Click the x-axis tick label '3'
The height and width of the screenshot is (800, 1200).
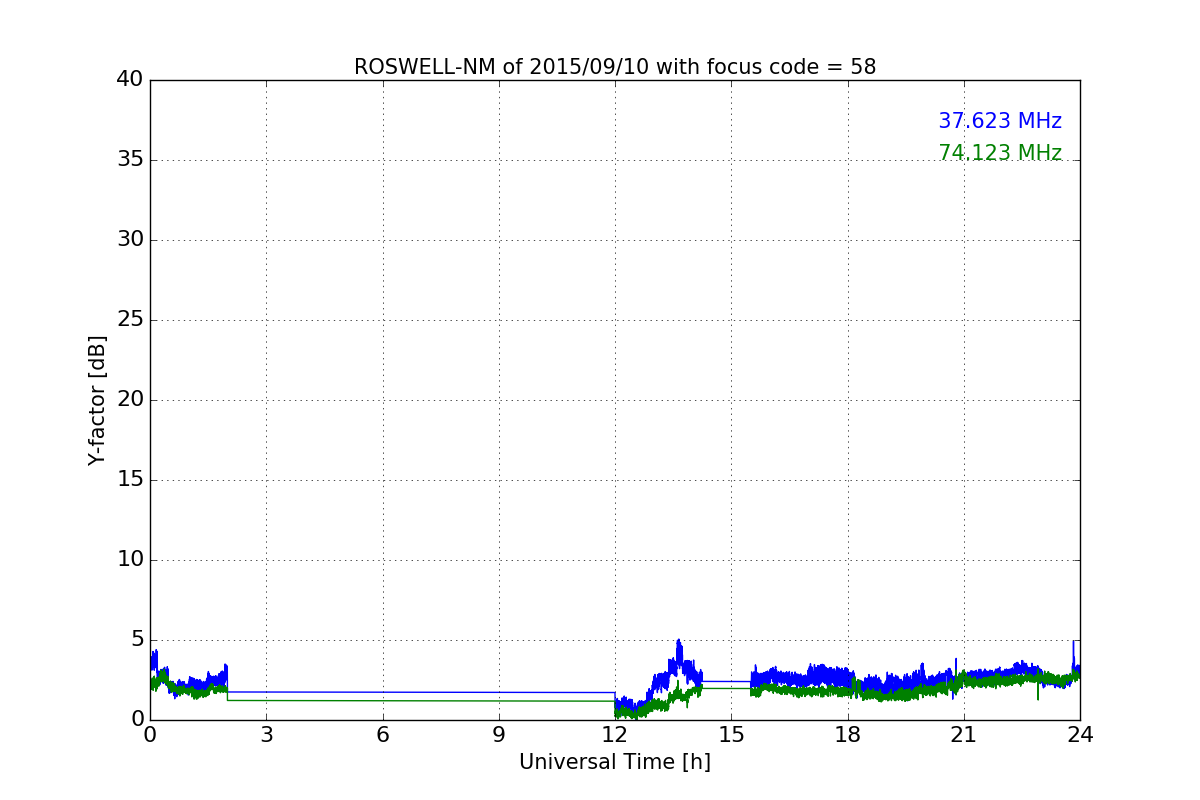tap(266, 735)
